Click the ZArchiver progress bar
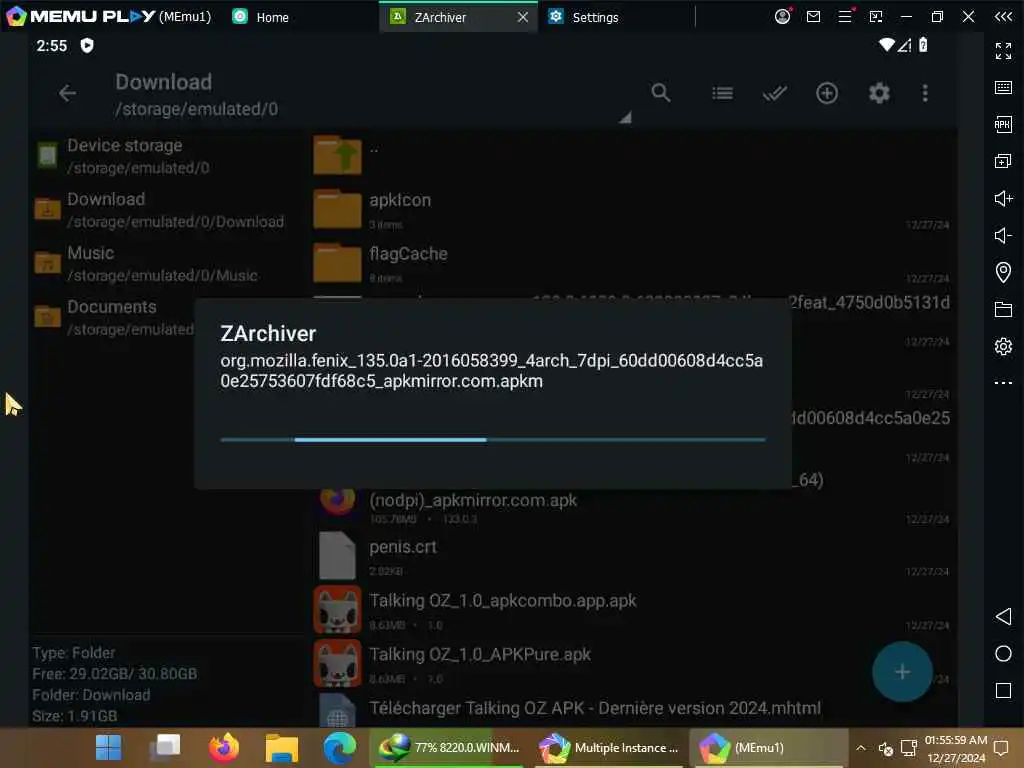Screen dimensions: 1024x768 click(493, 440)
